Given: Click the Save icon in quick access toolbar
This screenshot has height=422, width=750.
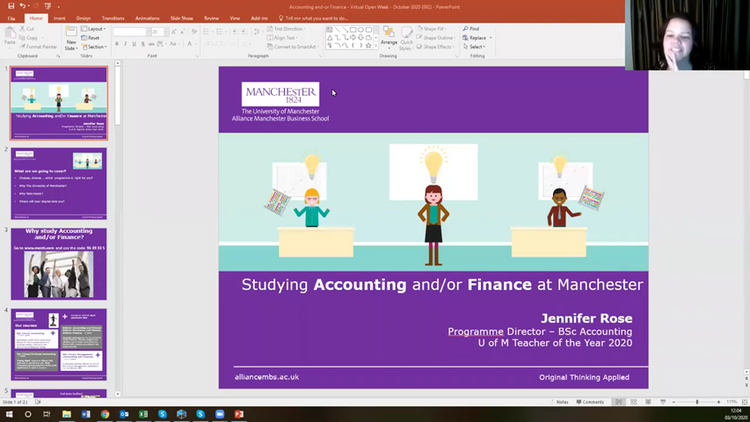Looking at the screenshot, I should (x=10, y=6).
